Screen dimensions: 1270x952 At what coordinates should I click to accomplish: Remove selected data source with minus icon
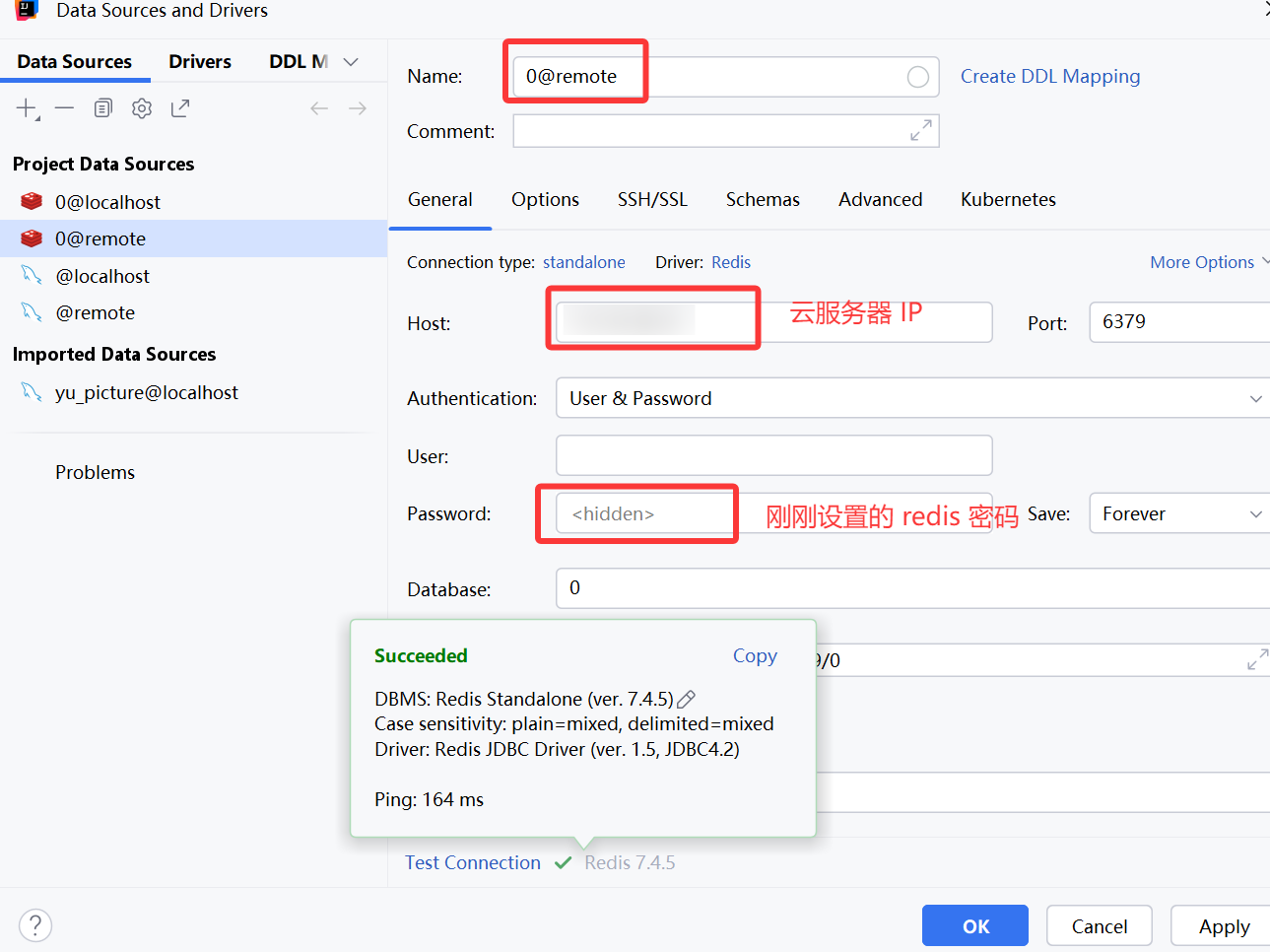tap(65, 108)
